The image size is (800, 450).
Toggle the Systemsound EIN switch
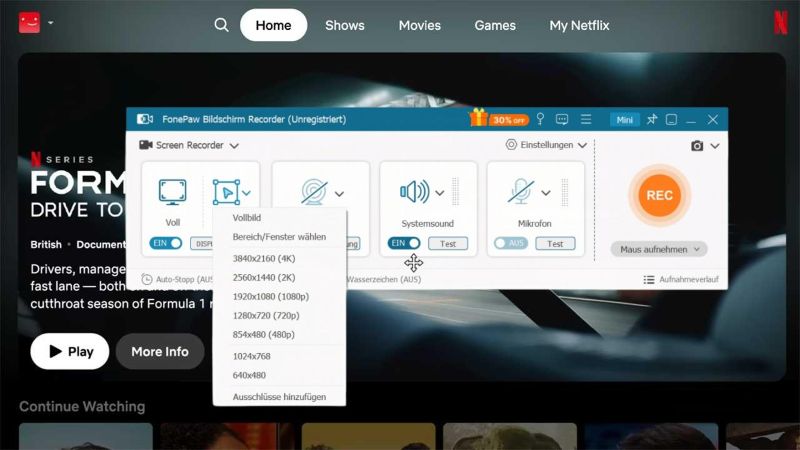pos(404,243)
